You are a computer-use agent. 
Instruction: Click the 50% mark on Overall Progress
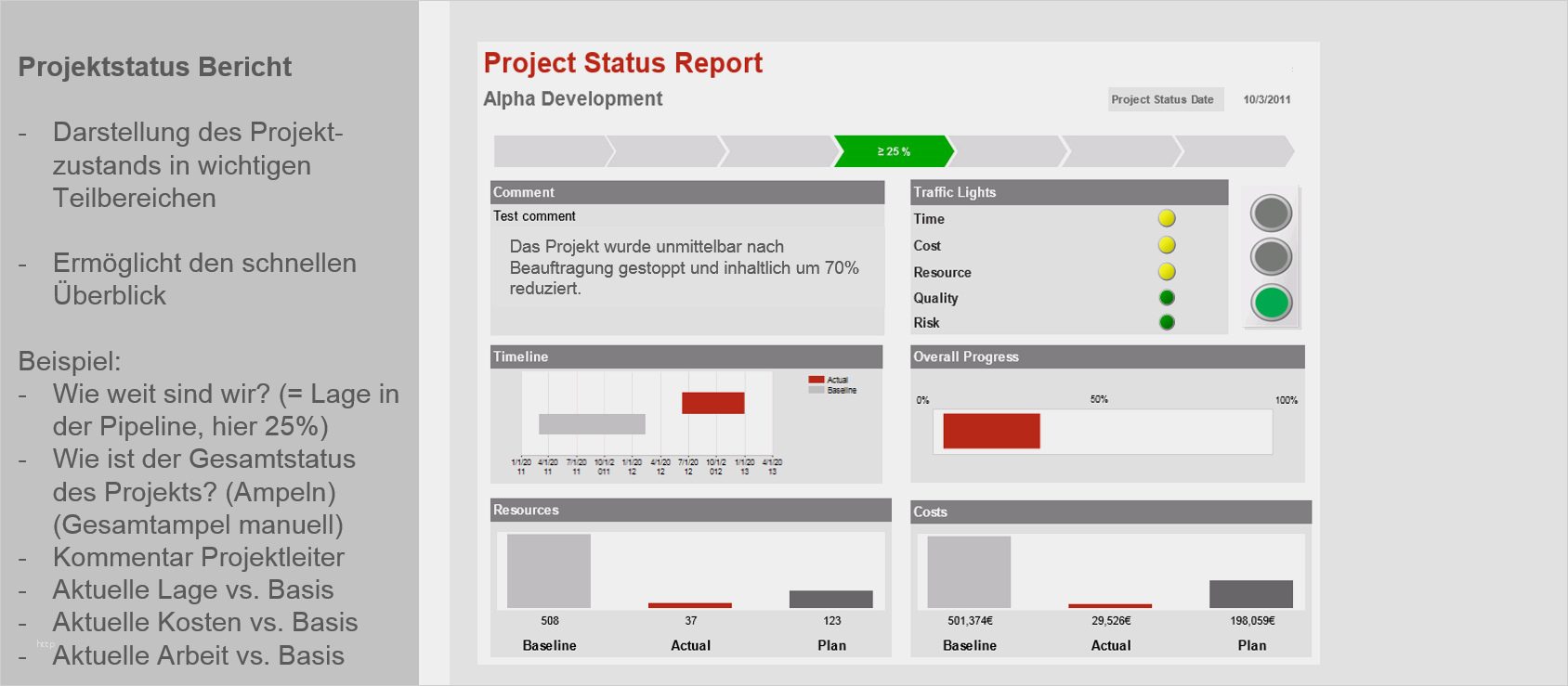click(1099, 399)
